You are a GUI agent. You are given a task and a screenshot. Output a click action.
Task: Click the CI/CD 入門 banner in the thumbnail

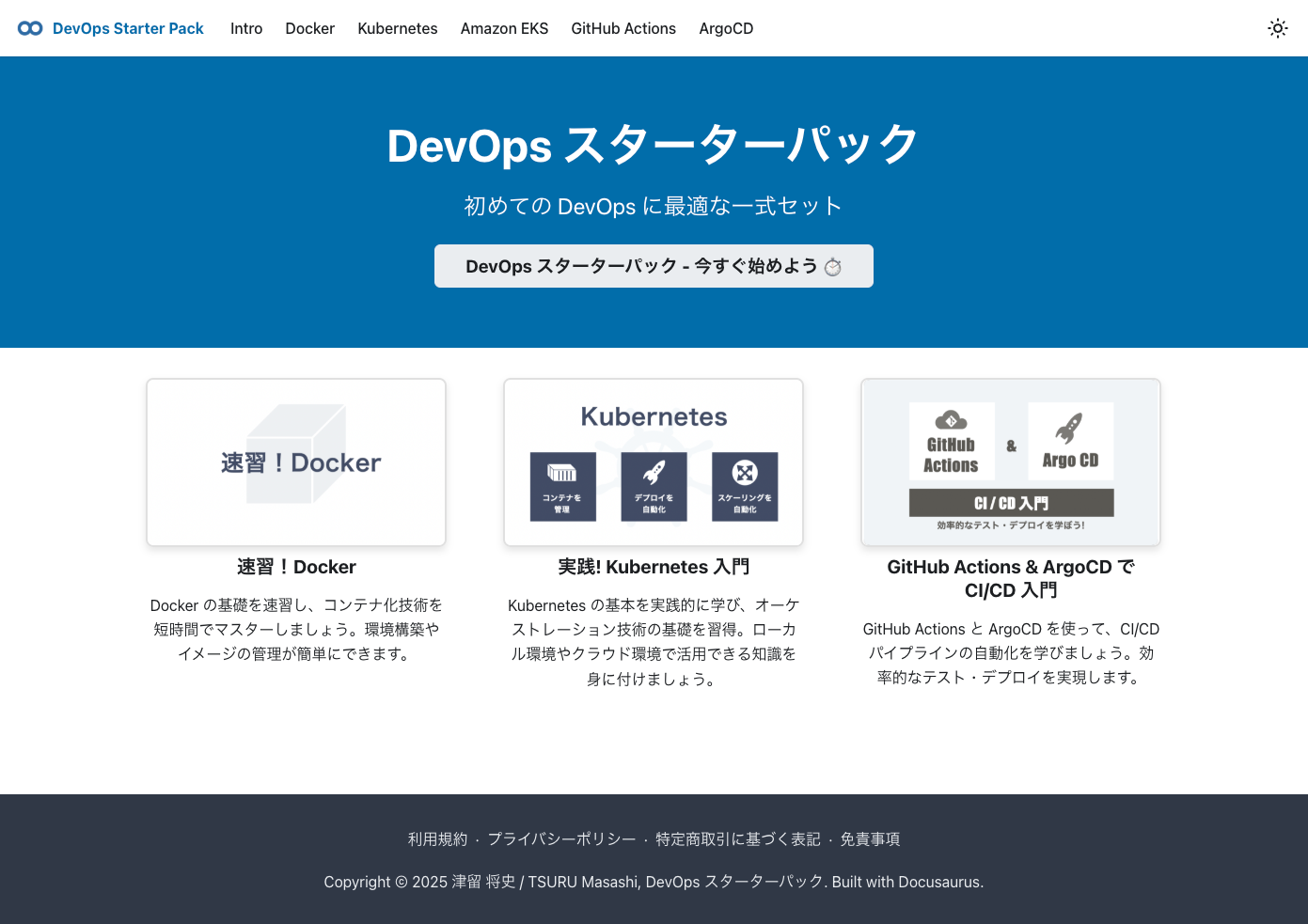point(1011,503)
